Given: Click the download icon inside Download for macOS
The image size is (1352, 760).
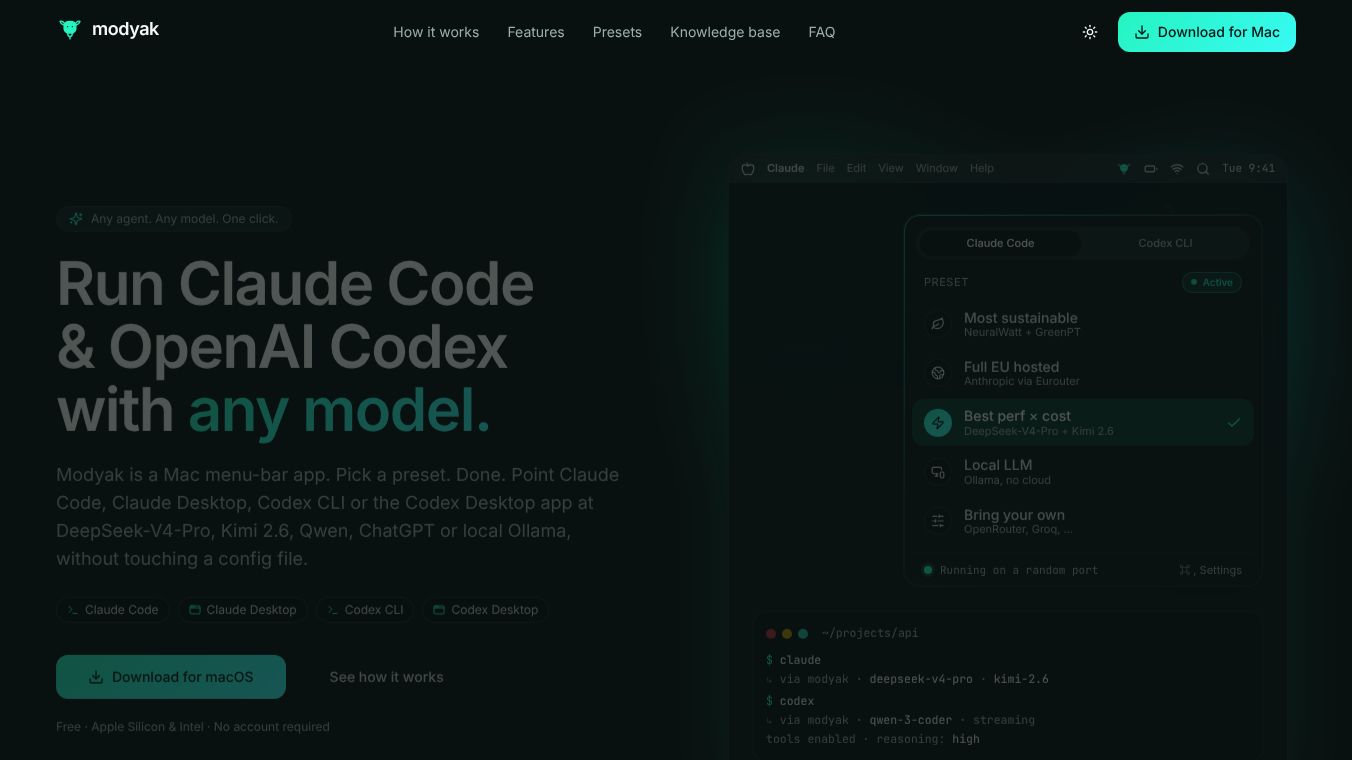Looking at the screenshot, I should click(96, 677).
